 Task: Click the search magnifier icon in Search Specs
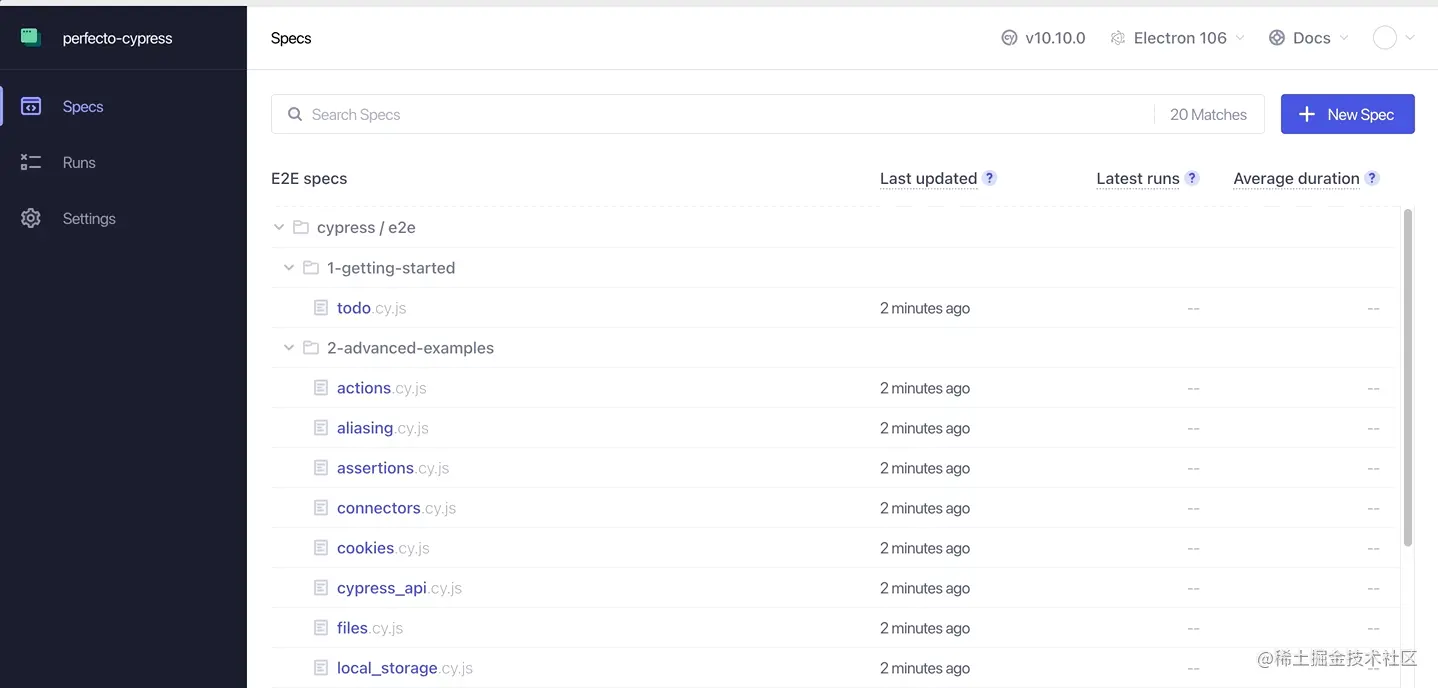(x=295, y=114)
